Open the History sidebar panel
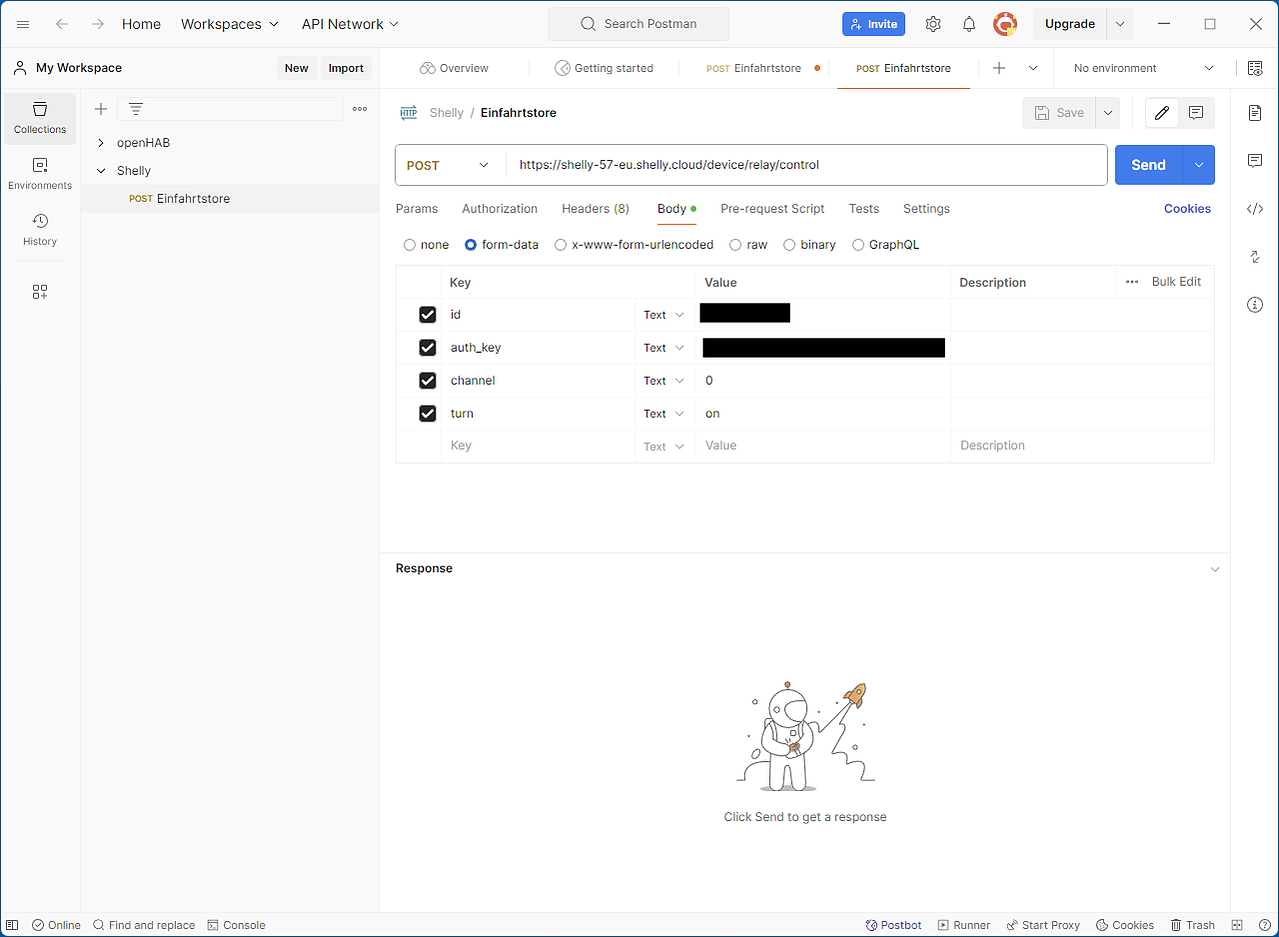Viewport: 1279px width, 937px height. coord(40,230)
